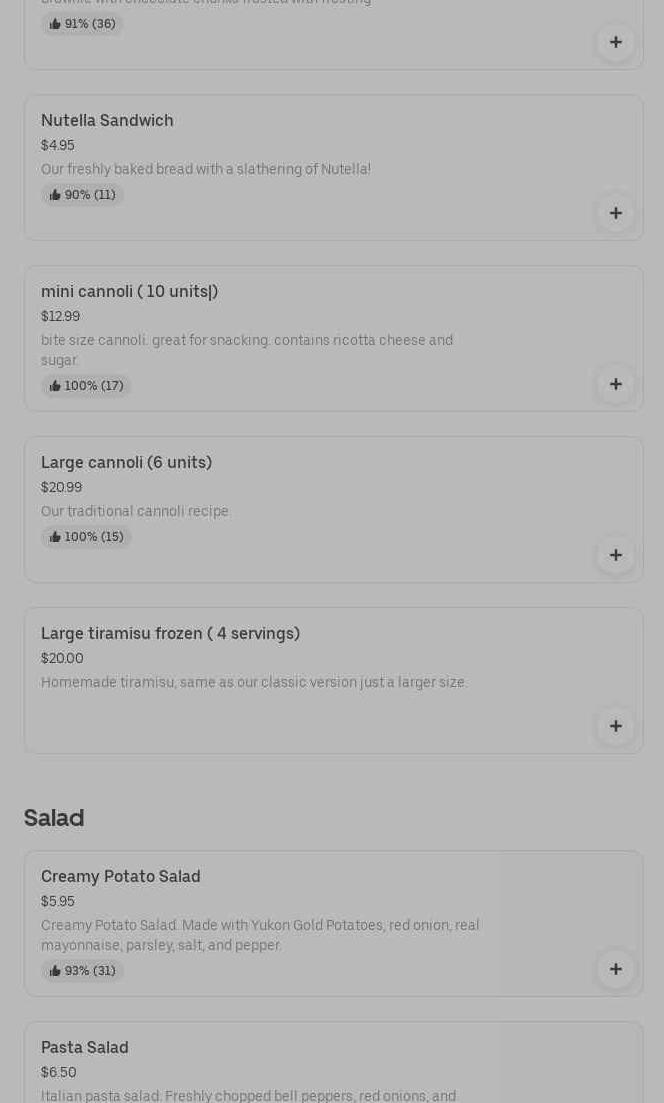664x1103 pixels.
Task: Click the Salad section heading
Action: [x=54, y=818]
